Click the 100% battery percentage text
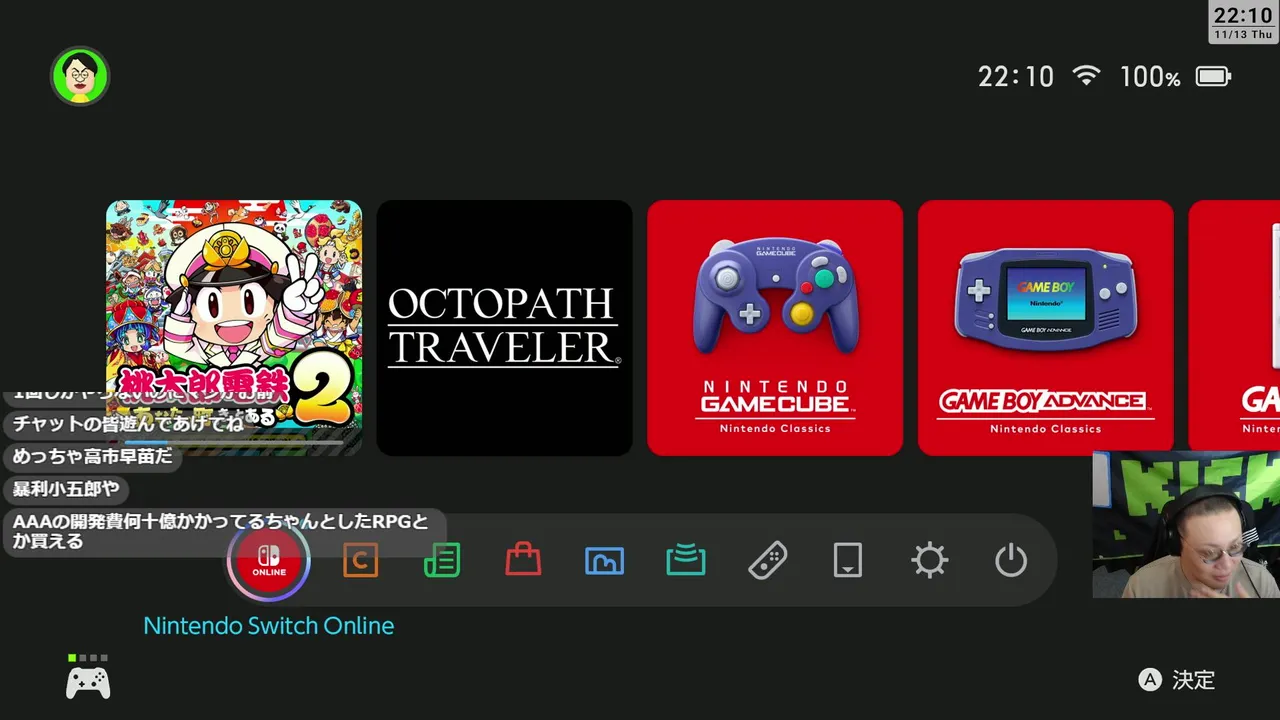Viewport: 1280px width, 720px height. click(x=1150, y=77)
